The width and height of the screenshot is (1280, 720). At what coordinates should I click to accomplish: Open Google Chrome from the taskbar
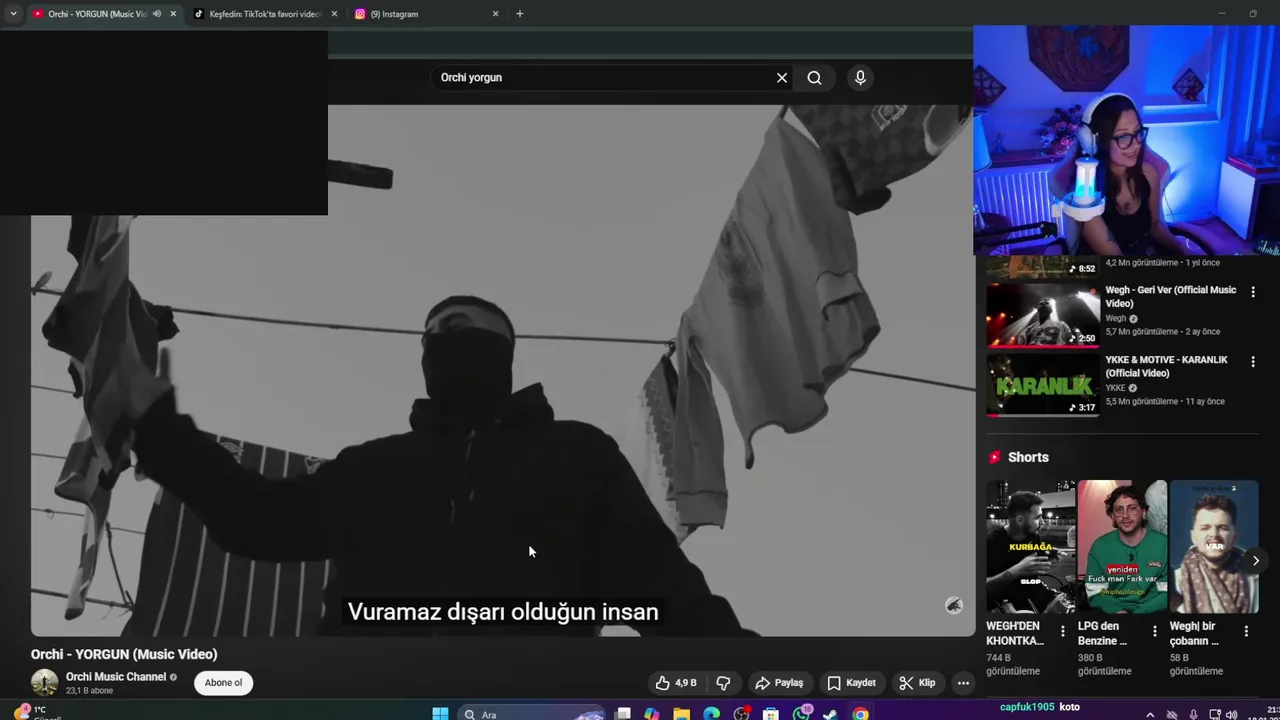click(860, 713)
